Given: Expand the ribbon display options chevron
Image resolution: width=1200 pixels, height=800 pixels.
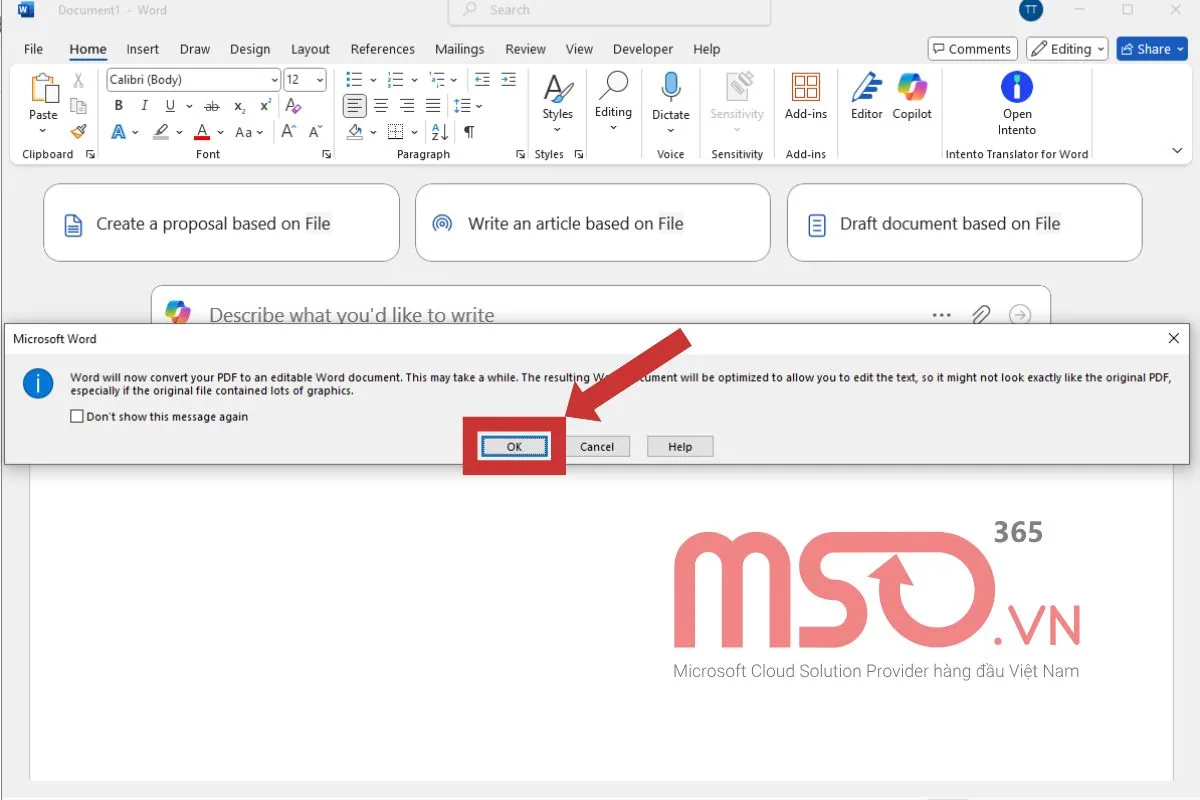Looking at the screenshot, I should click(x=1177, y=150).
